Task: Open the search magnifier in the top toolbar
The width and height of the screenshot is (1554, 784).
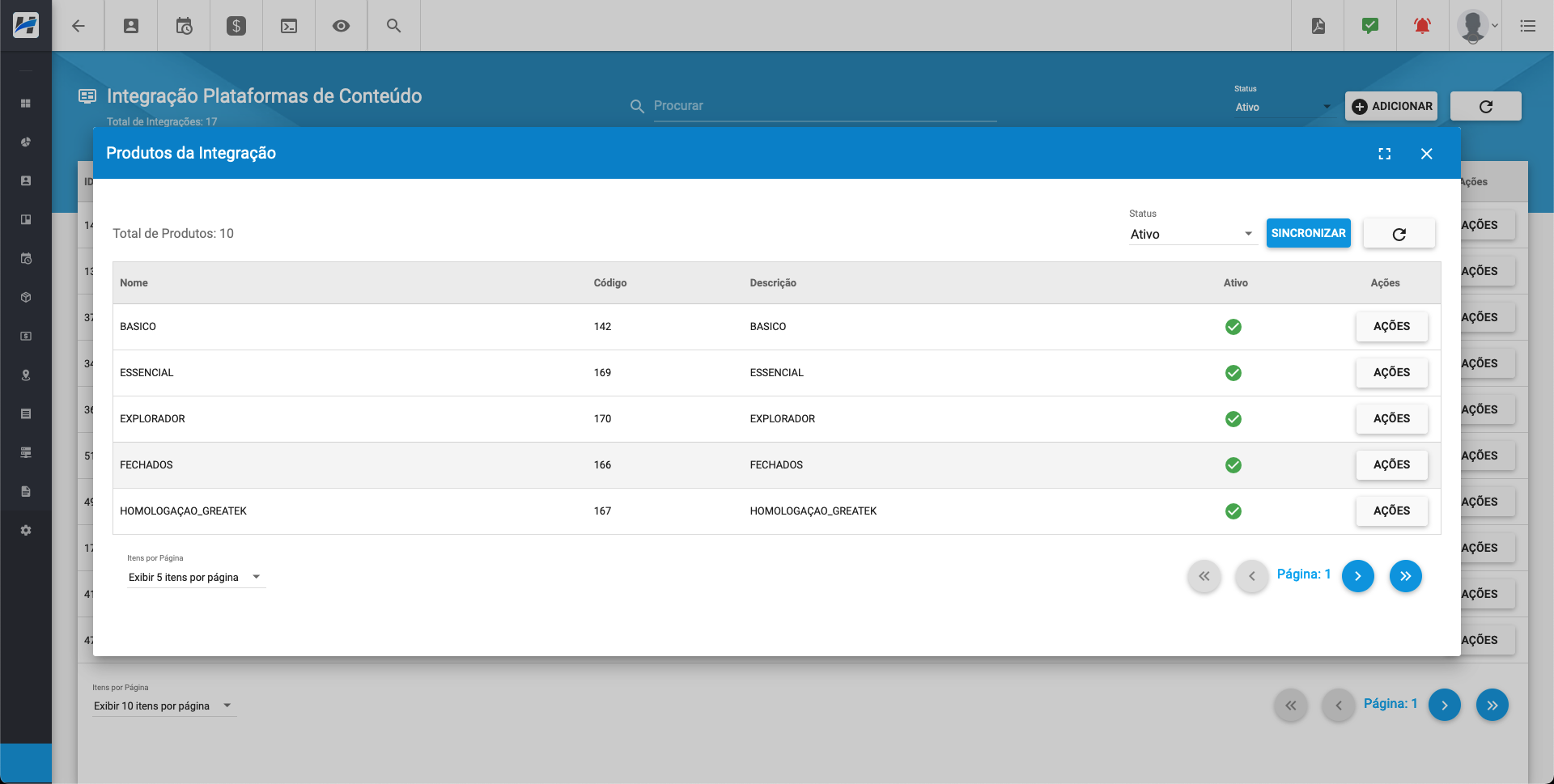Action: (393, 26)
